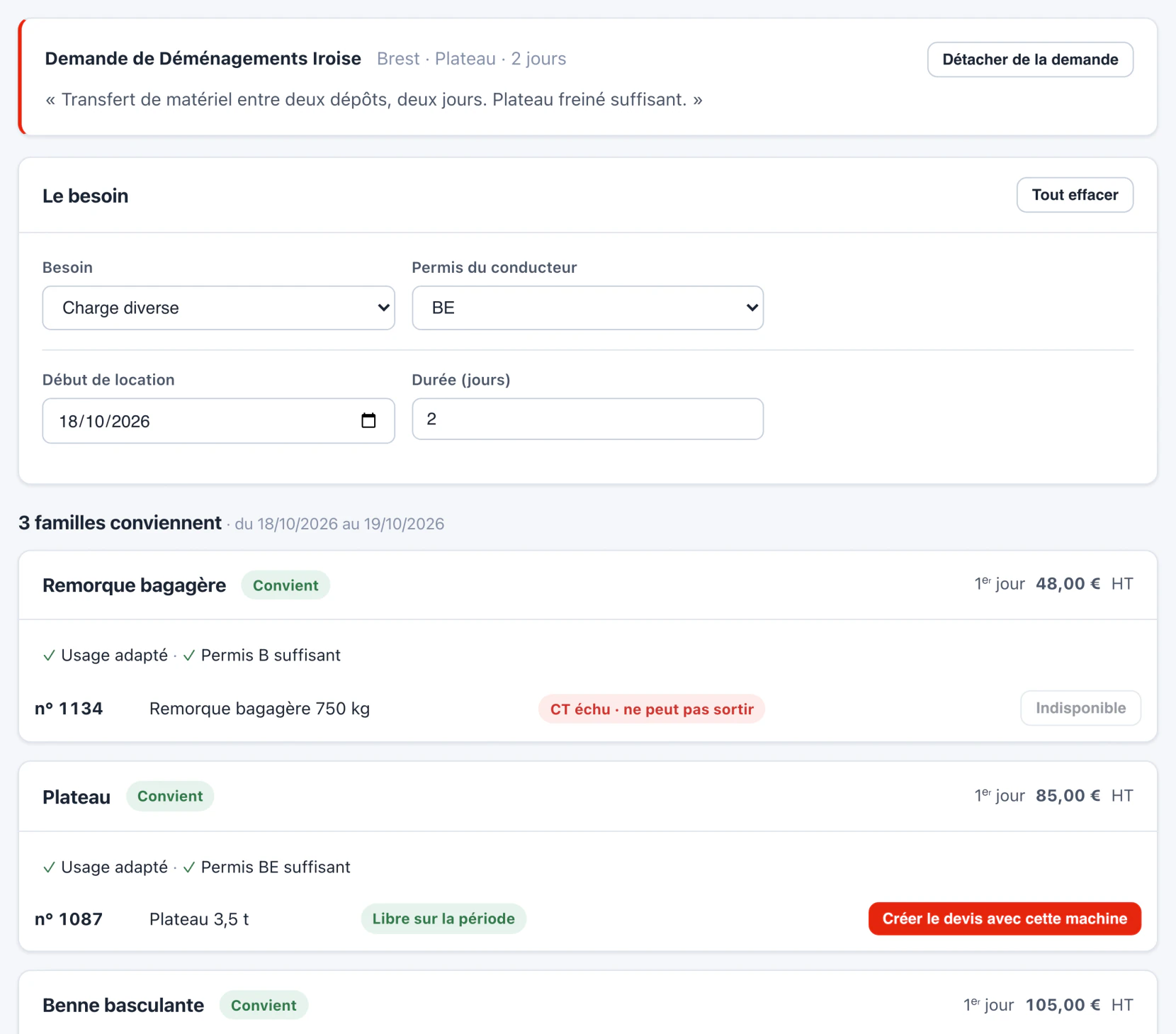Open the calendar picker icon in date field

368,420
